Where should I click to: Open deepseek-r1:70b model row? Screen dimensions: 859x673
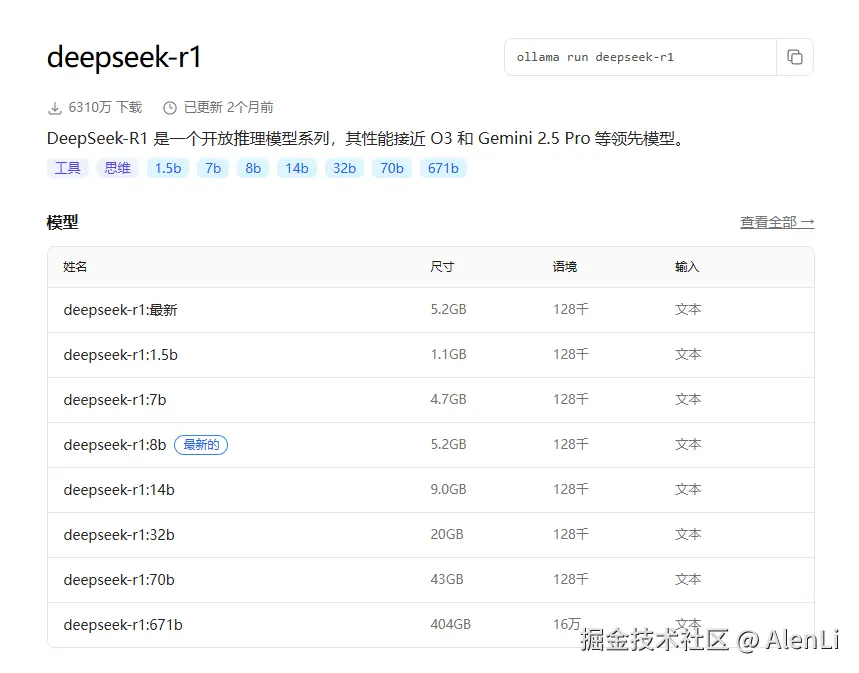(431, 579)
